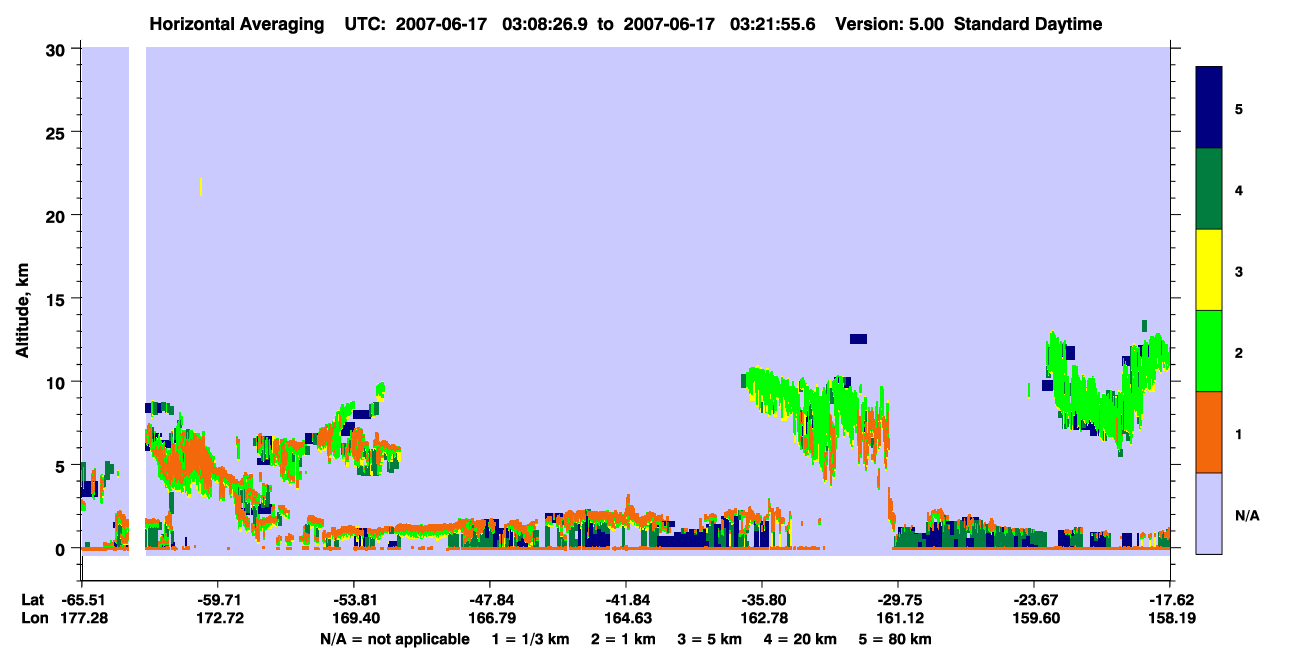Click the colorbar label '5'
The image size is (1300, 667).
click(x=1239, y=108)
